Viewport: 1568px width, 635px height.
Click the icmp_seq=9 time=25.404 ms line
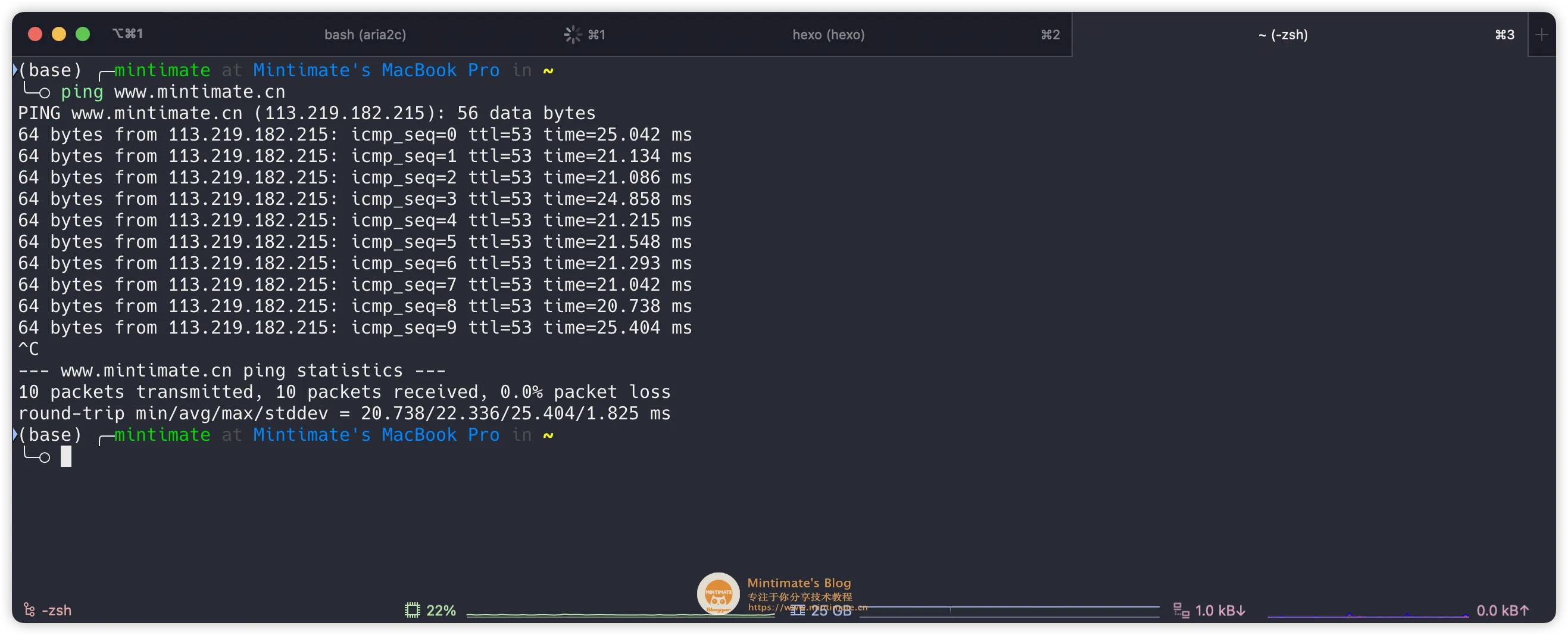tap(354, 328)
